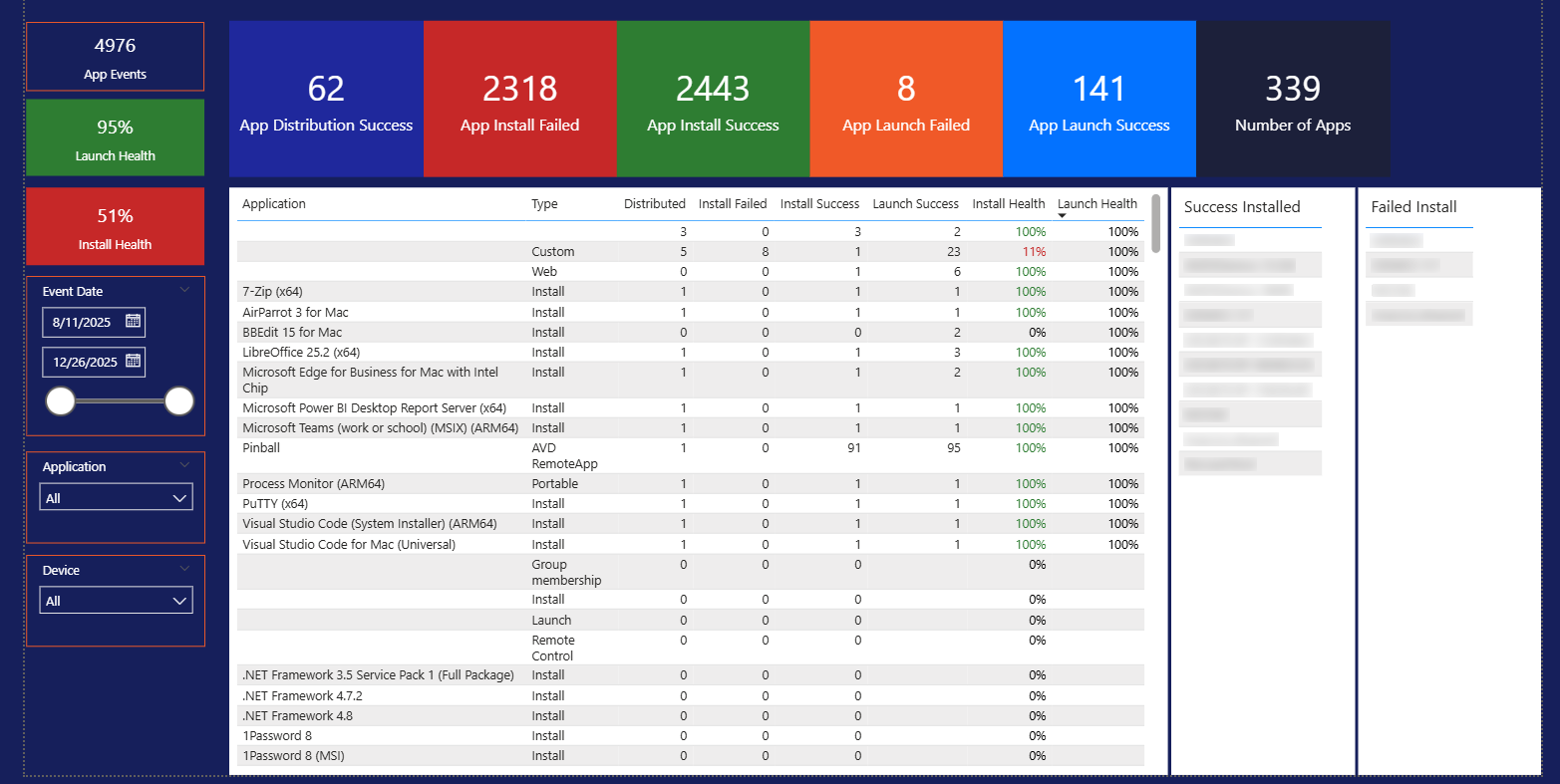Sort table by Application column header

pos(274,204)
